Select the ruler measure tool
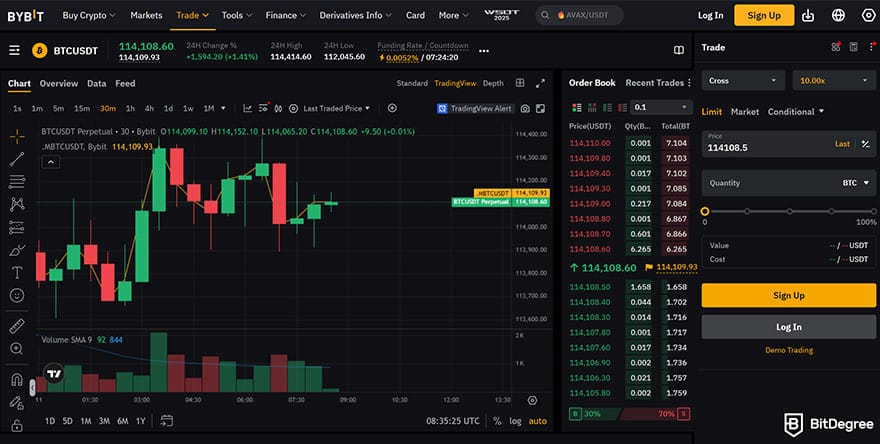880x444 pixels. coord(17,326)
